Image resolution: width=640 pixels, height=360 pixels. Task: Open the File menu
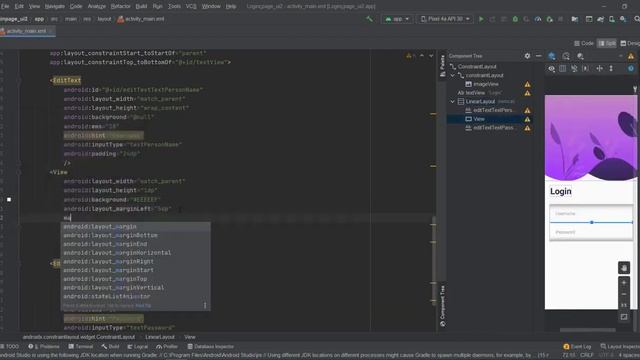[5, 7]
